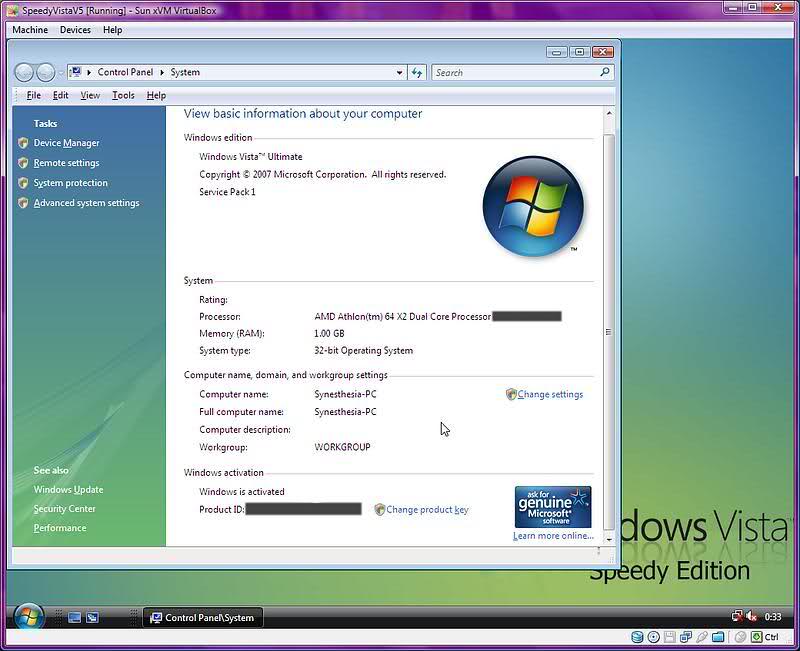Image resolution: width=800 pixels, height=651 pixels.
Task: Expand the address bar history dropdown arrow
Action: (x=400, y=72)
